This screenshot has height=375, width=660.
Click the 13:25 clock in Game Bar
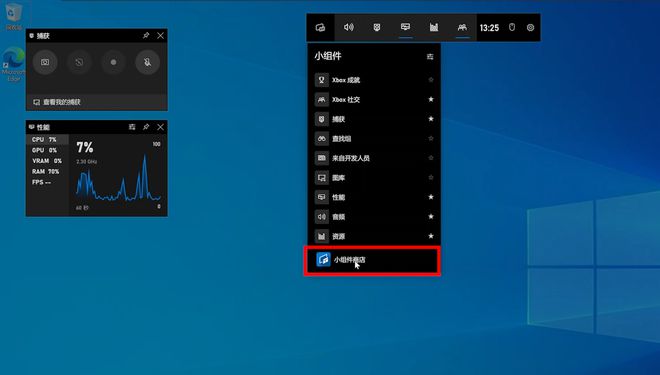tap(489, 28)
